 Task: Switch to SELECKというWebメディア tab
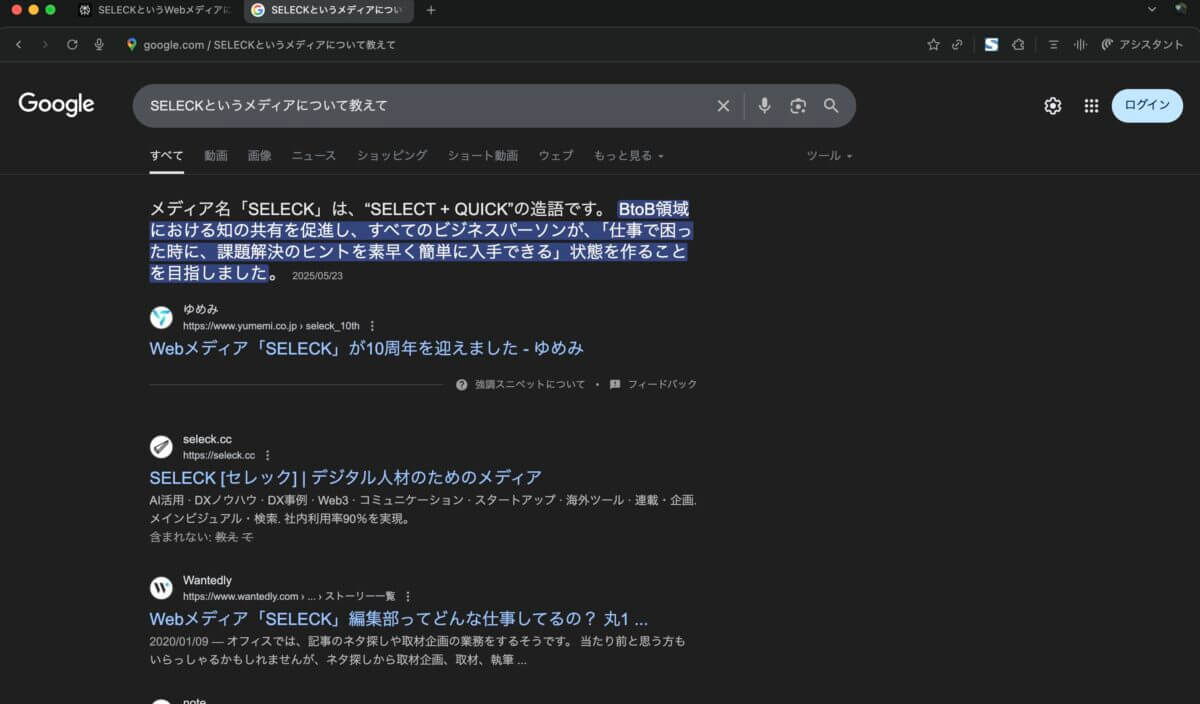(155, 10)
